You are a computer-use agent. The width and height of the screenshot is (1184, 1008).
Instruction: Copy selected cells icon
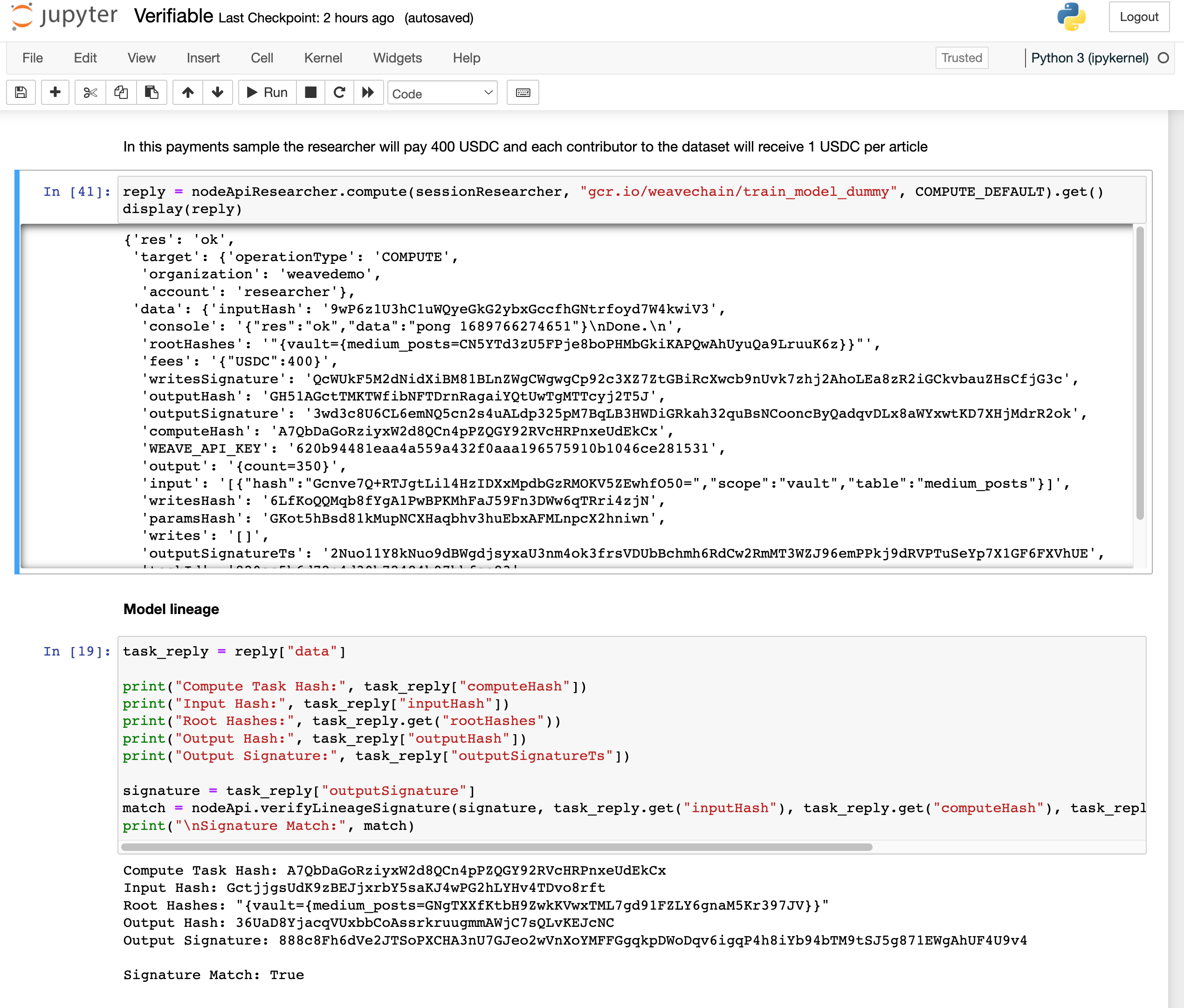pos(121,93)
